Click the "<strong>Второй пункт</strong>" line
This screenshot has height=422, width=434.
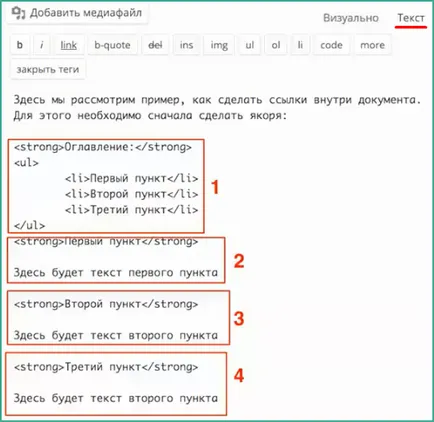[106, 304]
